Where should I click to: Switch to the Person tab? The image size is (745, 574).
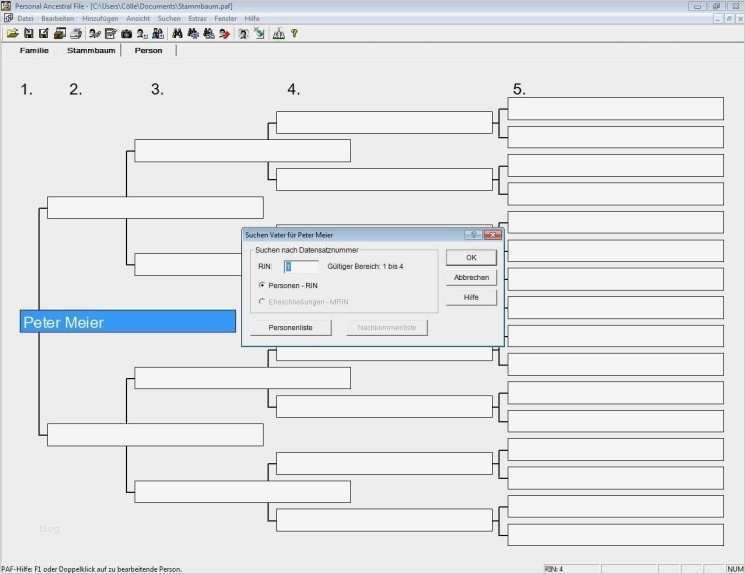[x=148, y=50]
